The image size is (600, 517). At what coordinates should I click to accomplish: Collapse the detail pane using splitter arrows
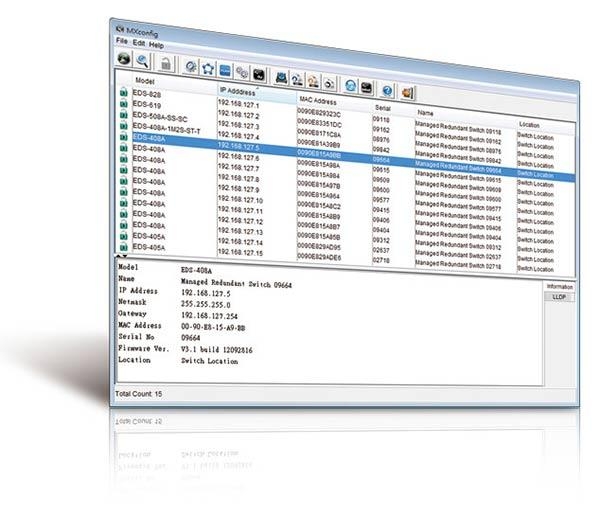pyautogui.click(x=122, y=256)
